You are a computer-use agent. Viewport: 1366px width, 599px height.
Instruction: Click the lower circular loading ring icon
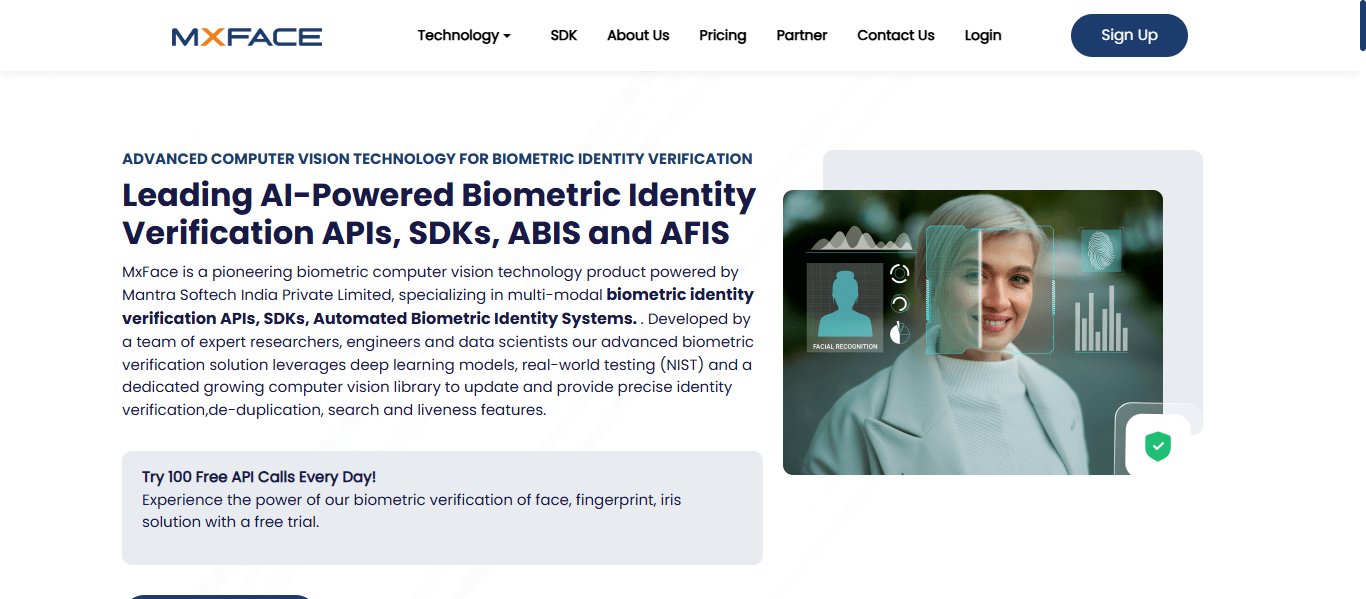[900, 302]
